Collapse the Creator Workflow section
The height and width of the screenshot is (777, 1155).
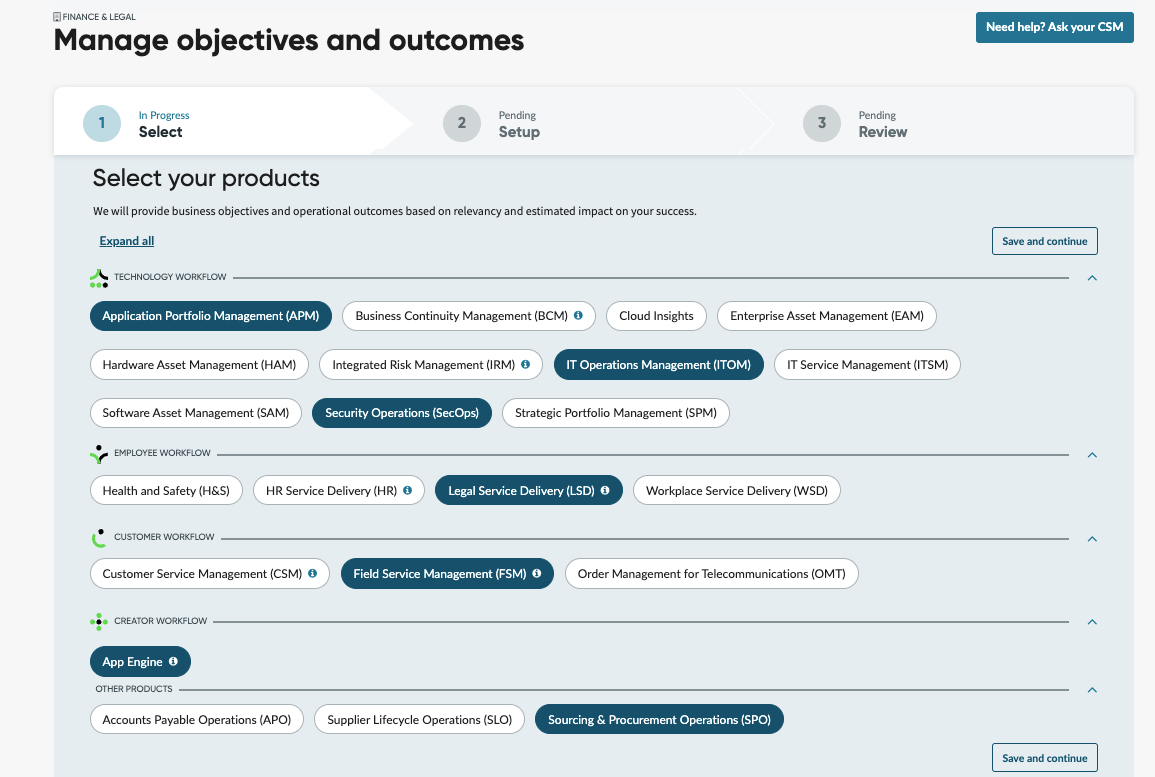point(1092,622)
